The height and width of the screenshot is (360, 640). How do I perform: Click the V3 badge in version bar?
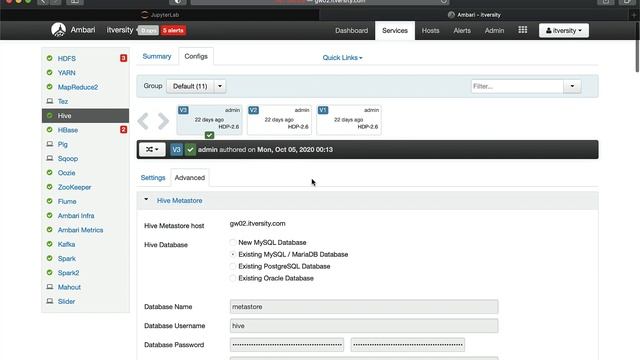[x=176, y=149]
